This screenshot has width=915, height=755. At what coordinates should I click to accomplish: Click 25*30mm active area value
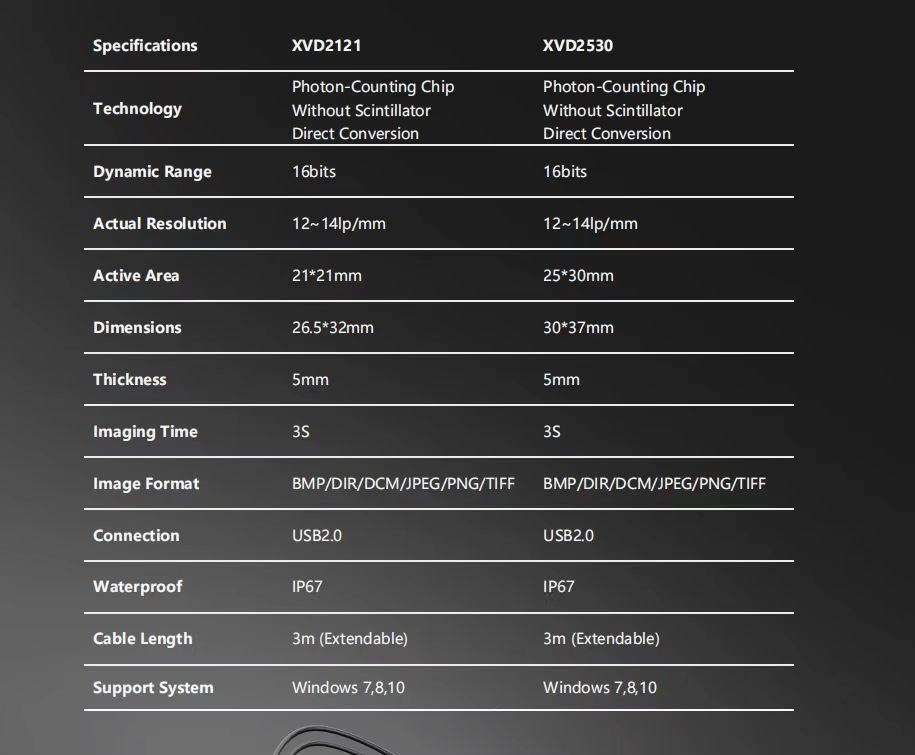tap(578, 275)
